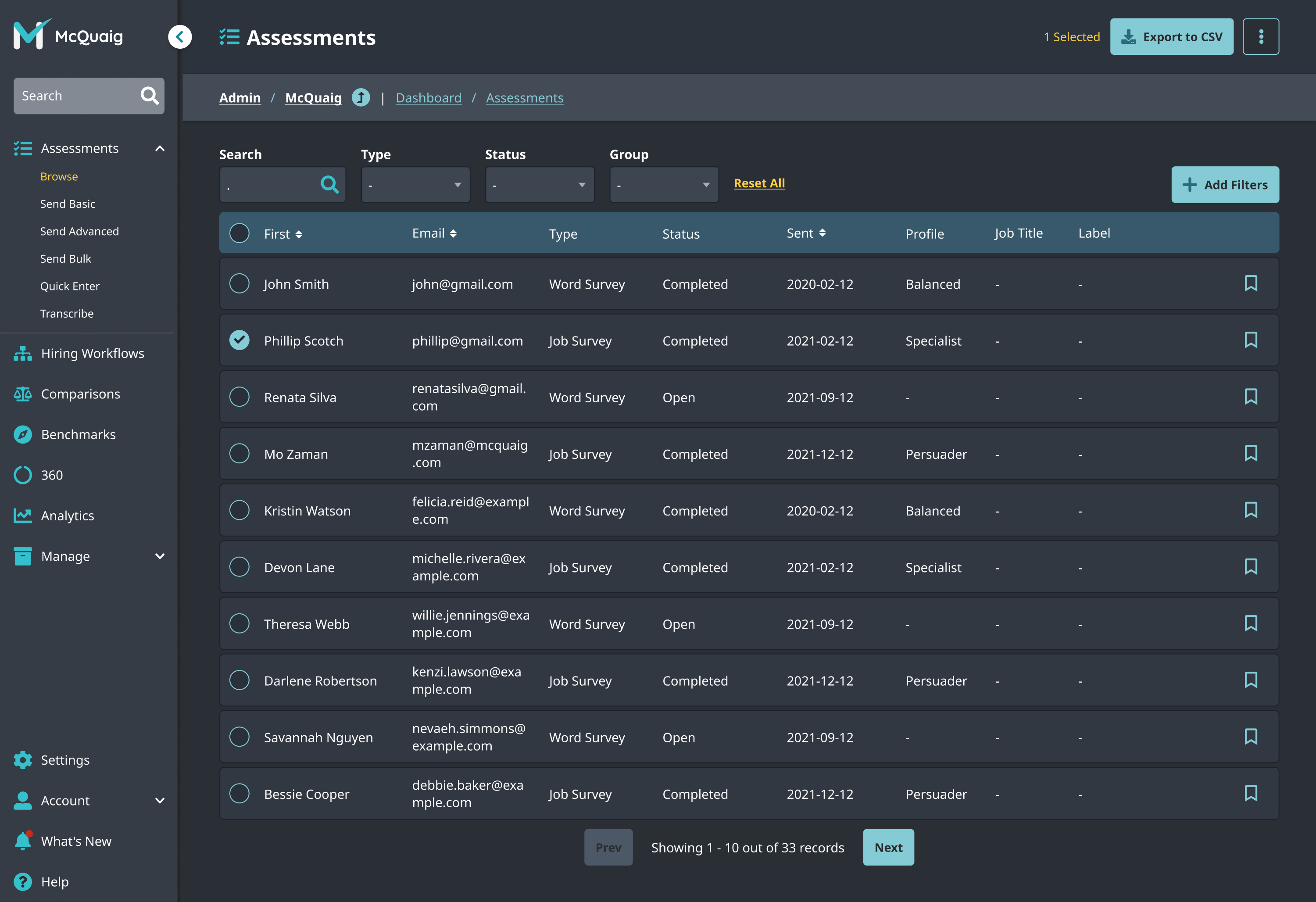Go to Hiring Workflows section
1316x902 pixels.
[92, 353]
